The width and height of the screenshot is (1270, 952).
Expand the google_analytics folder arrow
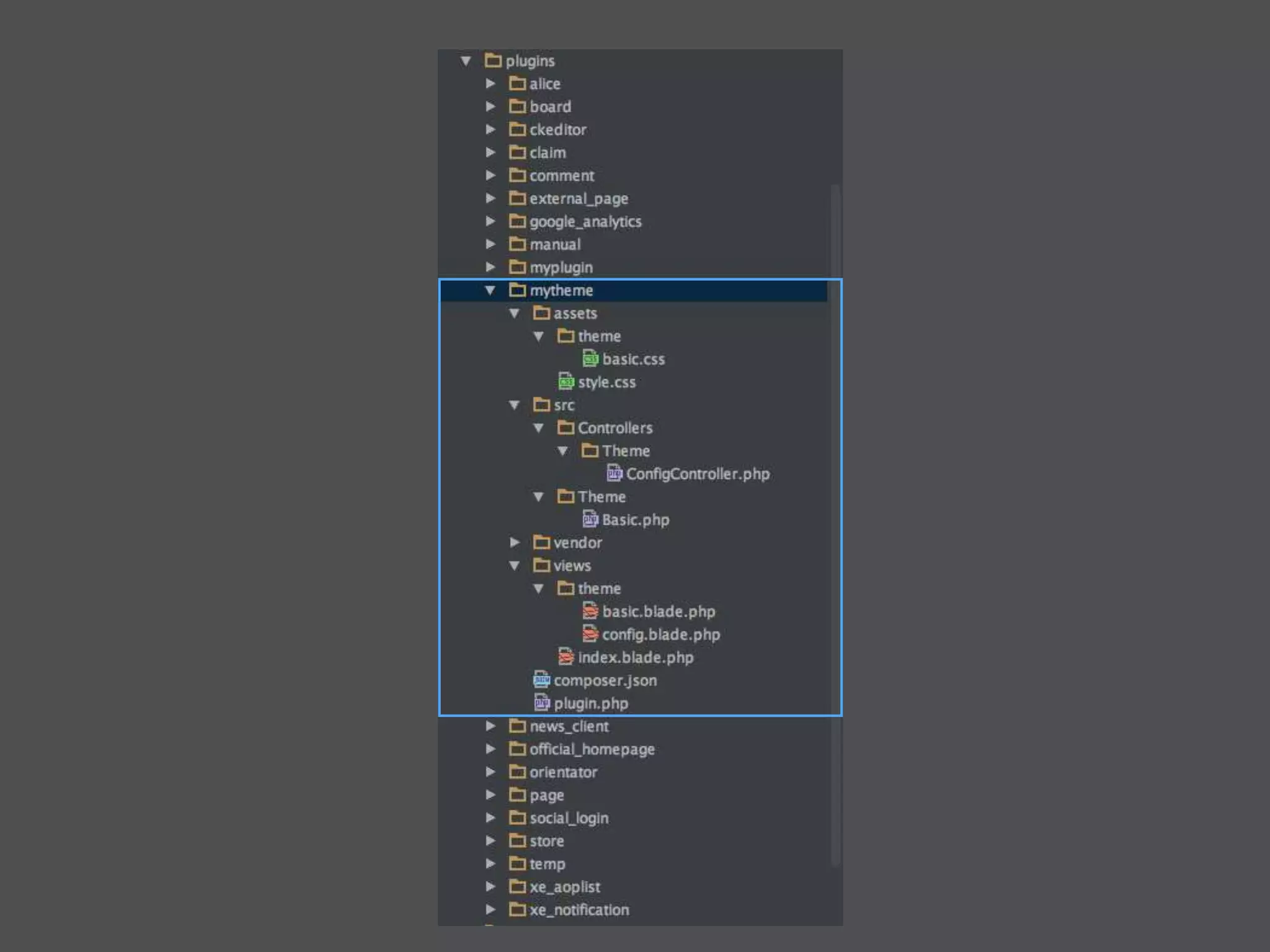[x=490, y=221]
